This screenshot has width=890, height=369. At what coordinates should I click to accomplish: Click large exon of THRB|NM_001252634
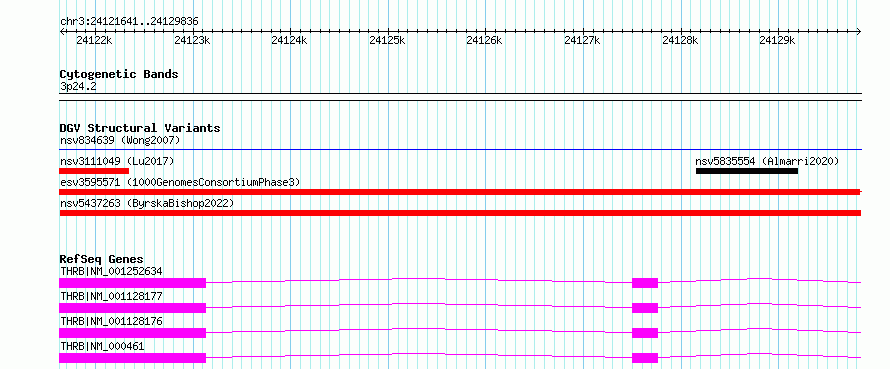point(132,283)
